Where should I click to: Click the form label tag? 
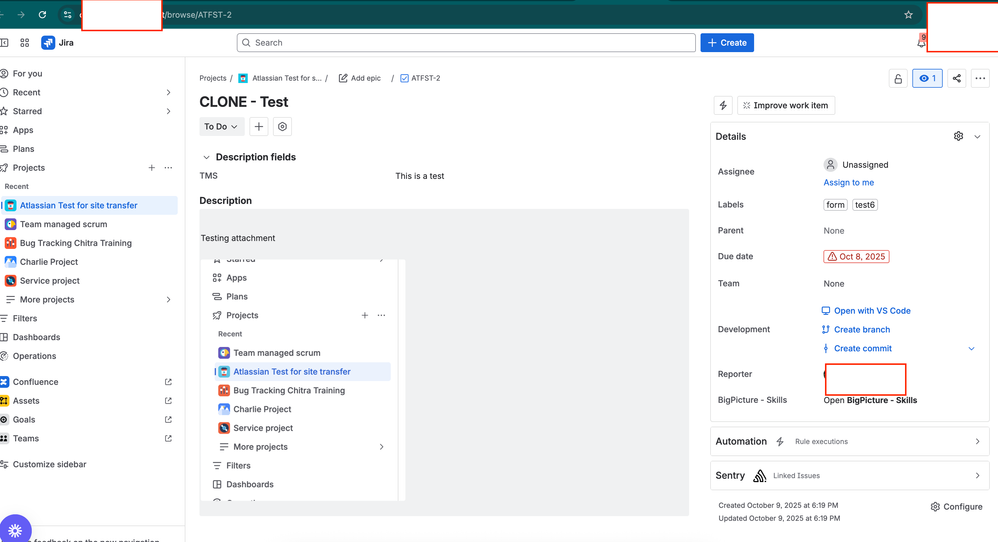coord(835,205)
